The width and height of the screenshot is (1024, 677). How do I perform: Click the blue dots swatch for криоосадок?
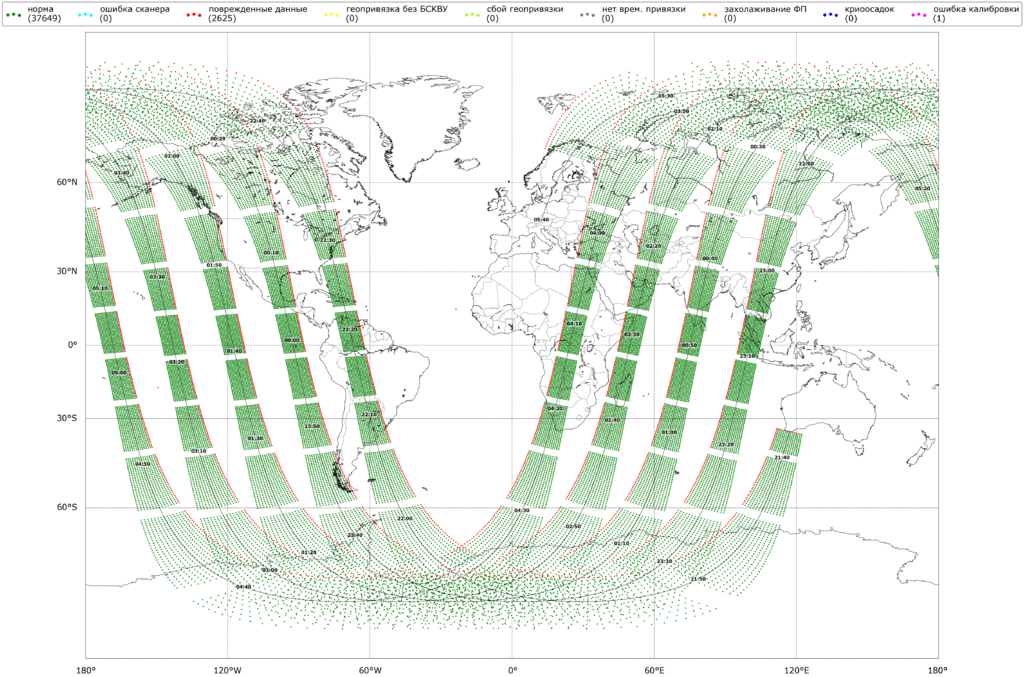pyautogui.click(x=831, y=14)
